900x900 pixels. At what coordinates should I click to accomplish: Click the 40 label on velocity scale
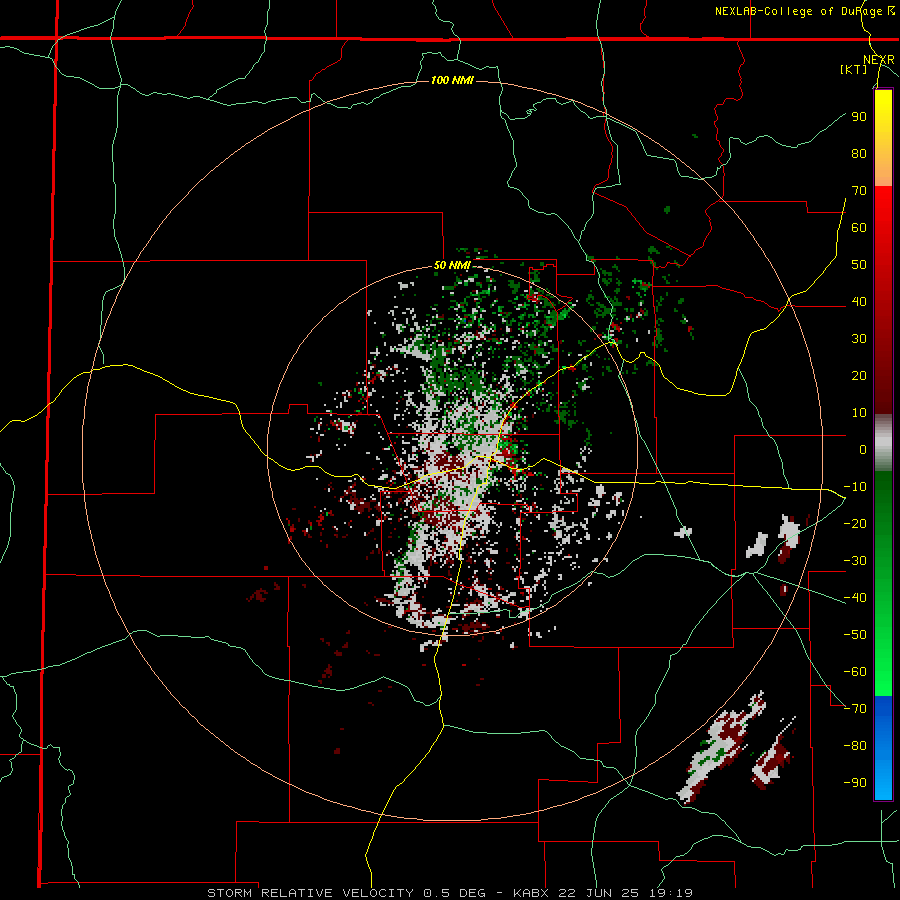click(859, 301)
